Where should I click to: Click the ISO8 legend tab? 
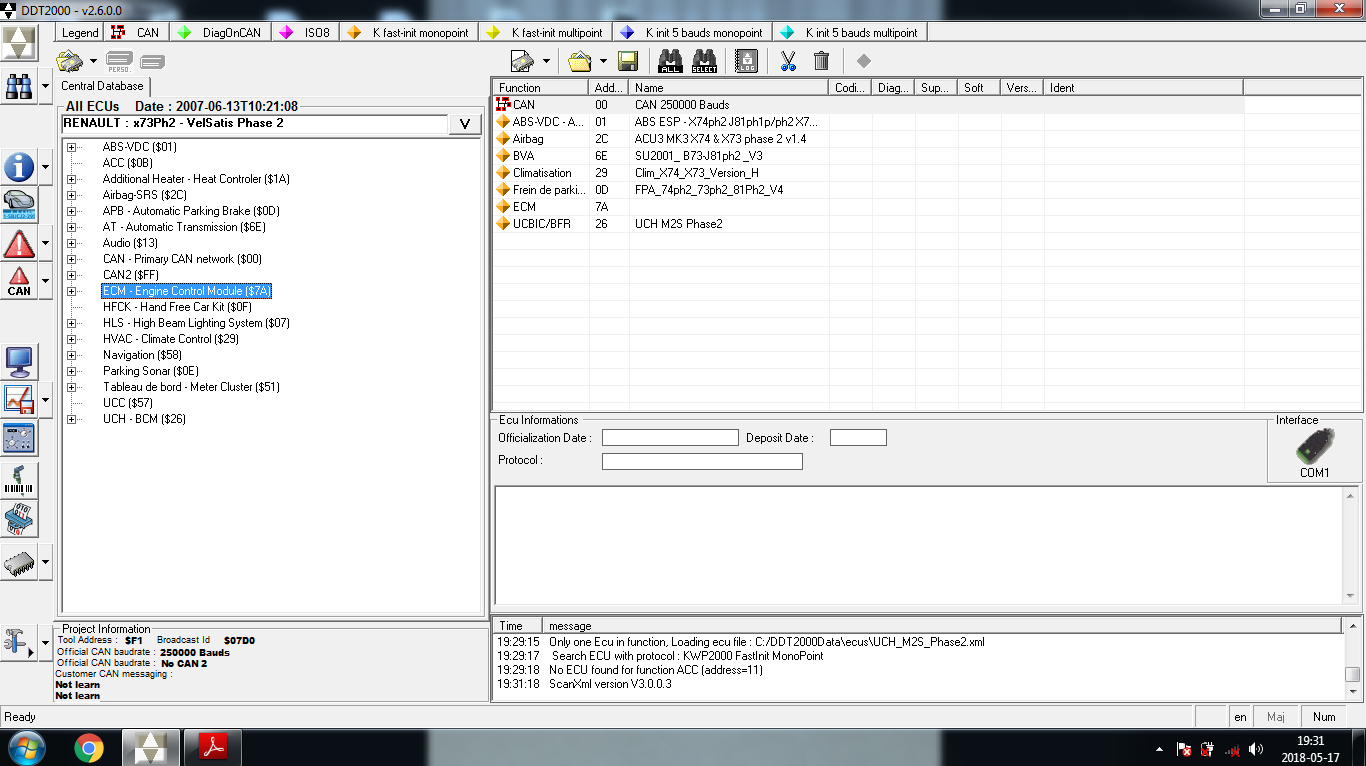[x=306, y=32]
